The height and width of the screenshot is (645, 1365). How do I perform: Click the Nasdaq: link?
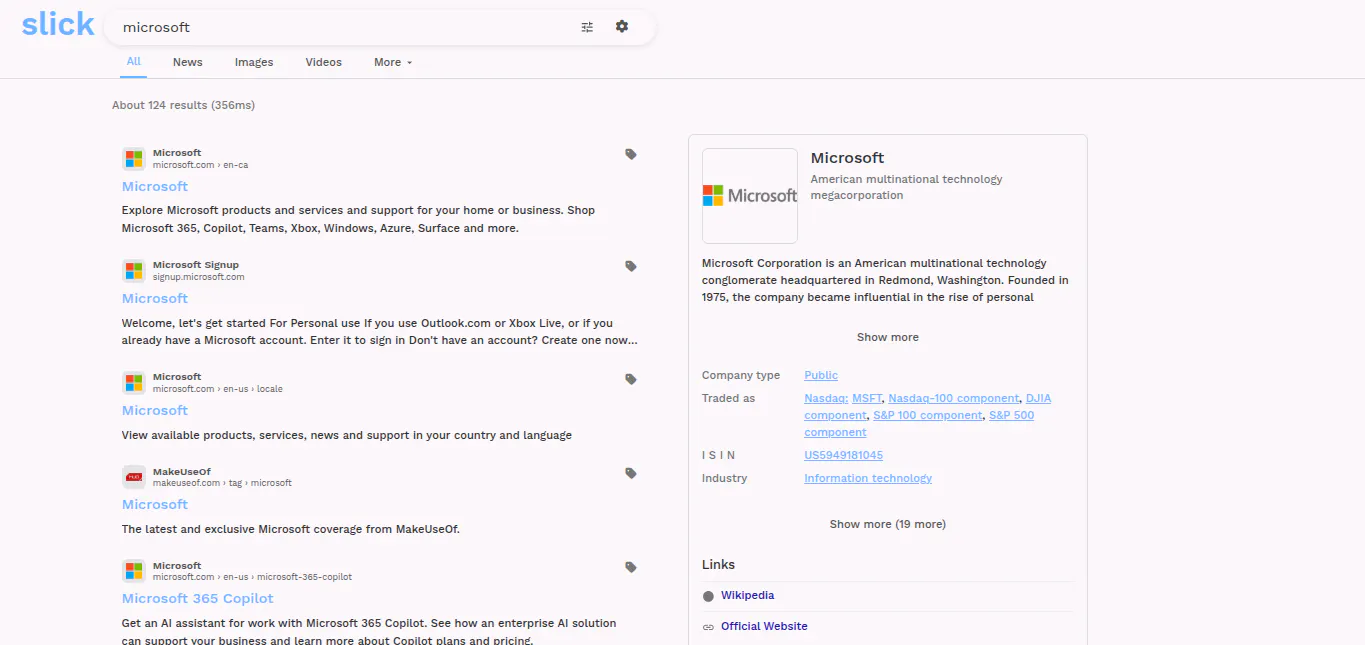click(826, 398)
